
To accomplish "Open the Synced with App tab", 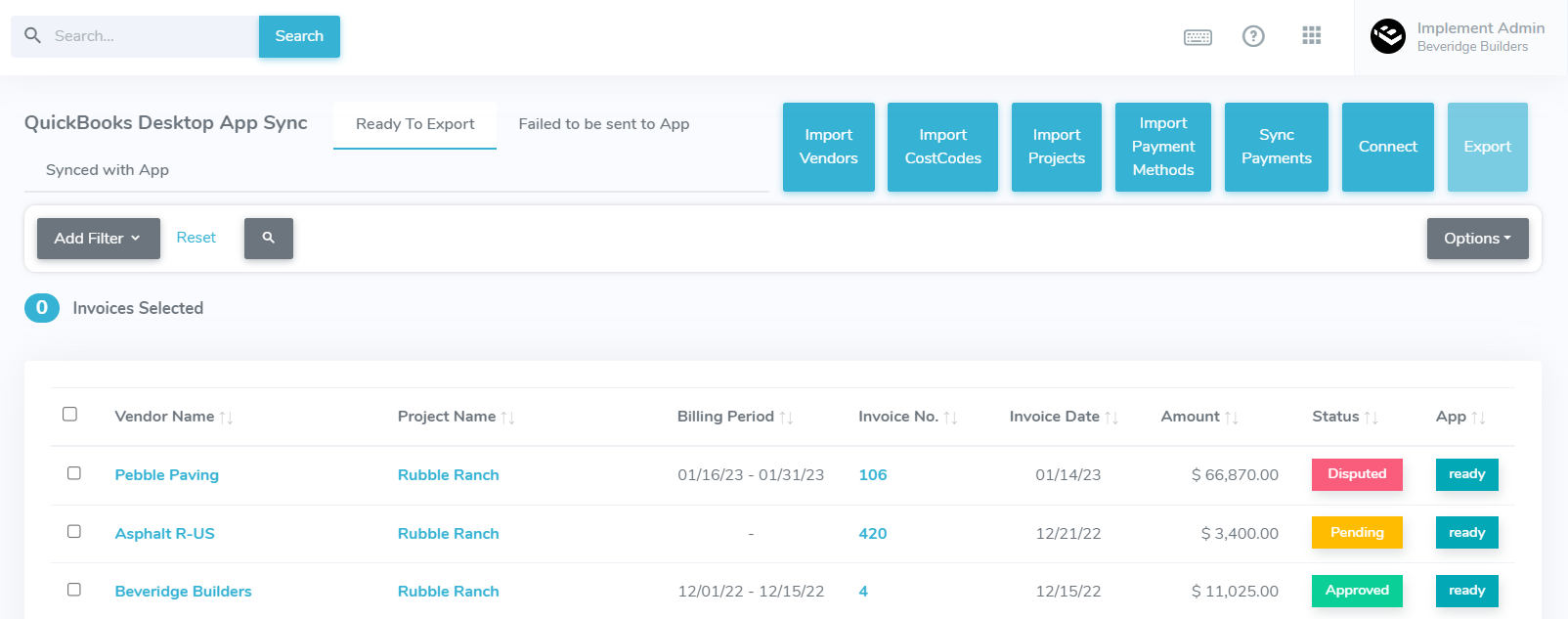I will click(108, 170).
